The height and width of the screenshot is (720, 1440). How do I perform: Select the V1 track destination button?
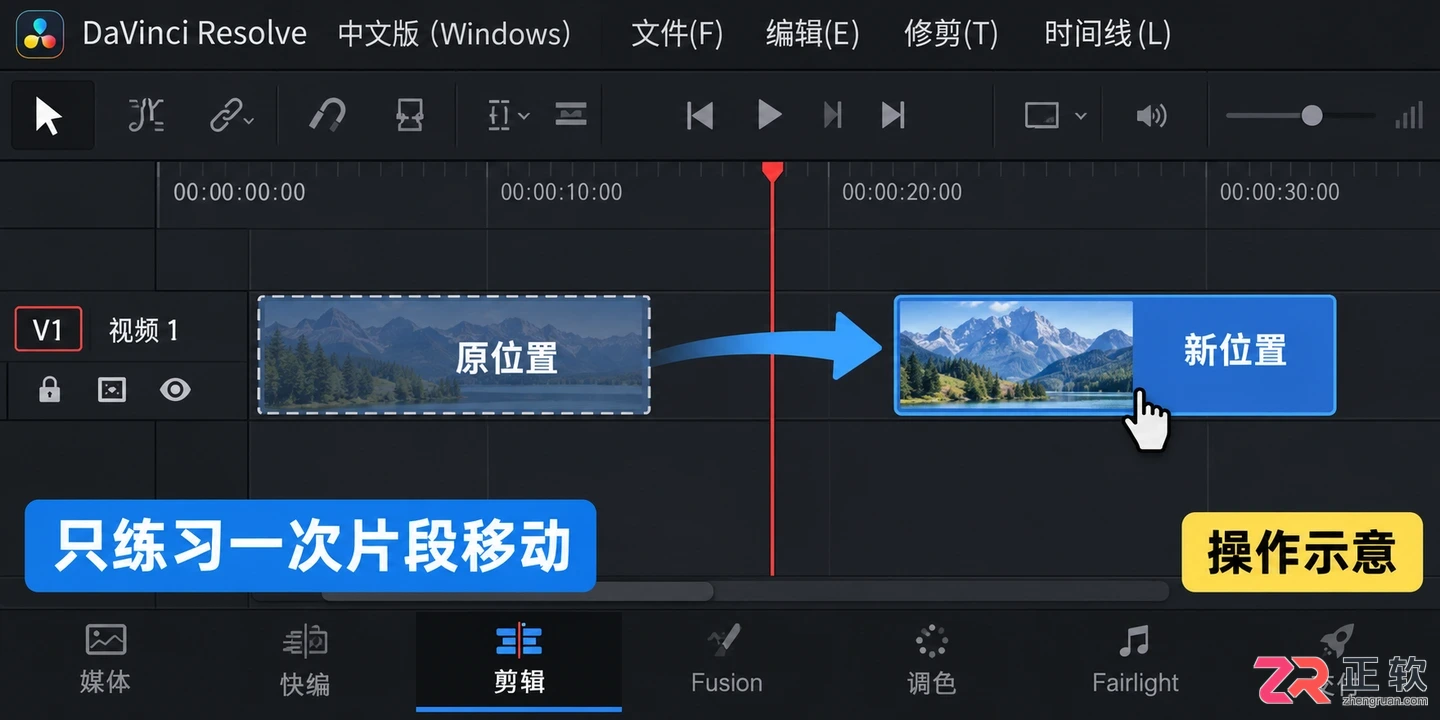click(48, 330)
